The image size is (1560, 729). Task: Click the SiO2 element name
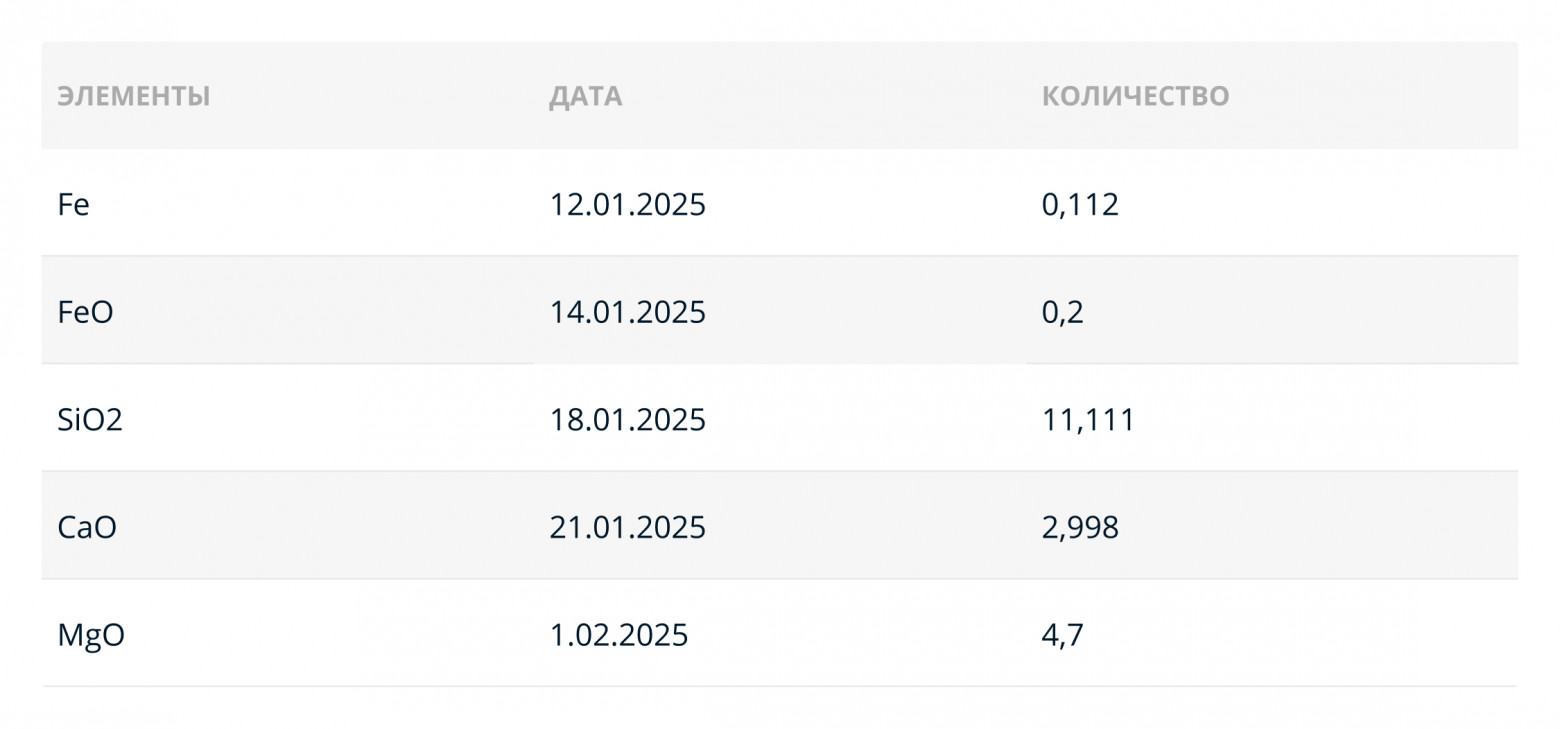[x=90, y=419]
